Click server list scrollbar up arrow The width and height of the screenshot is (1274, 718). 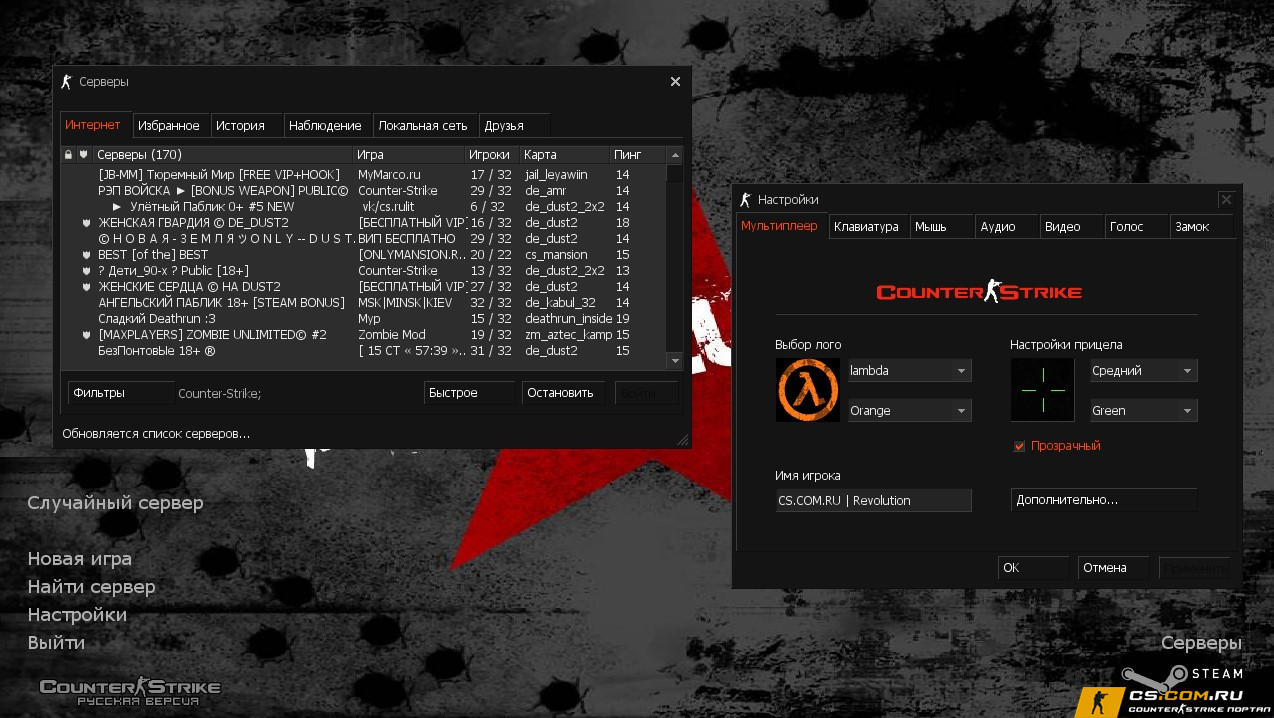[675, 155]
